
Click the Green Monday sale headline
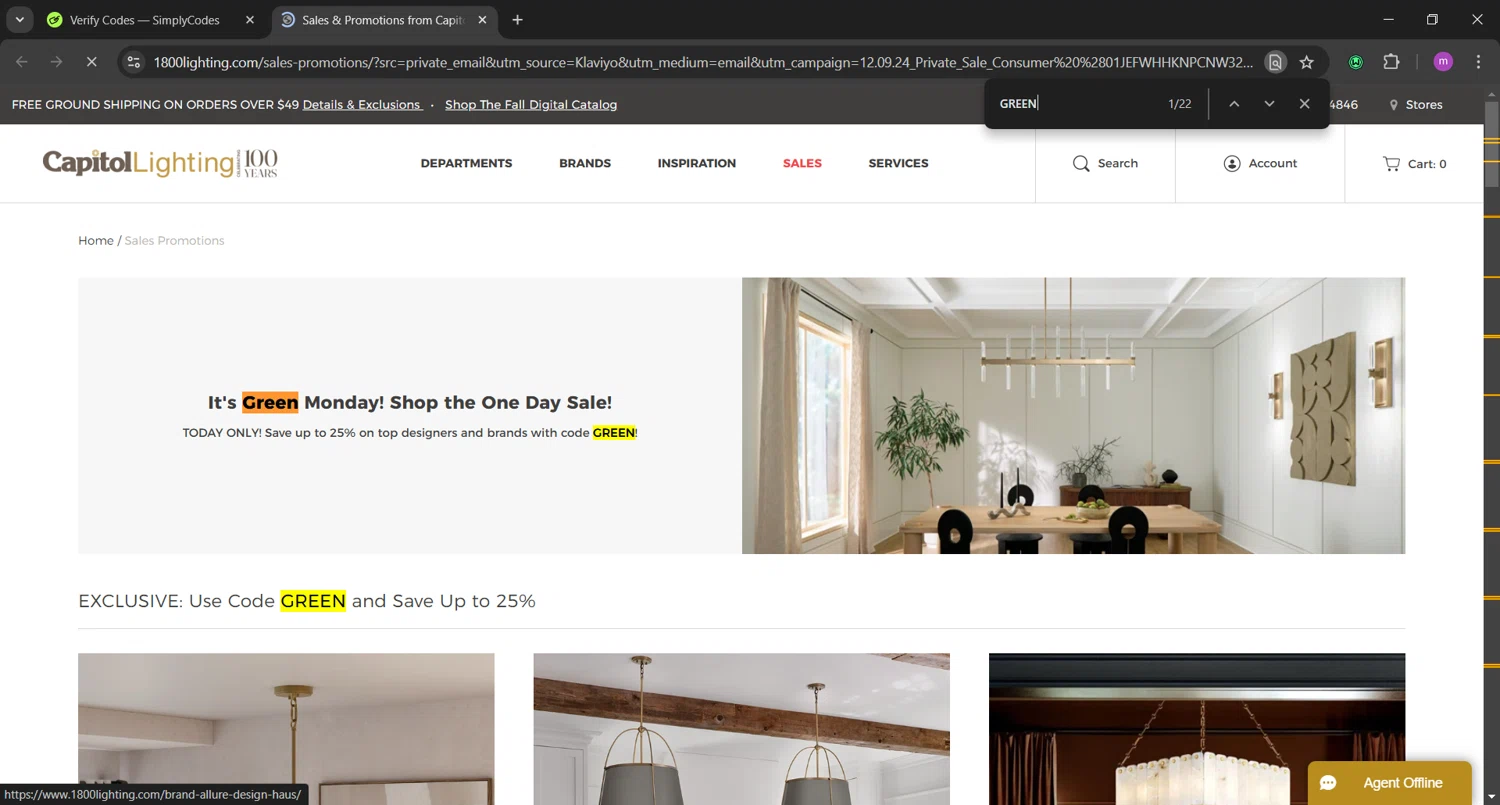tap(410, 402)
